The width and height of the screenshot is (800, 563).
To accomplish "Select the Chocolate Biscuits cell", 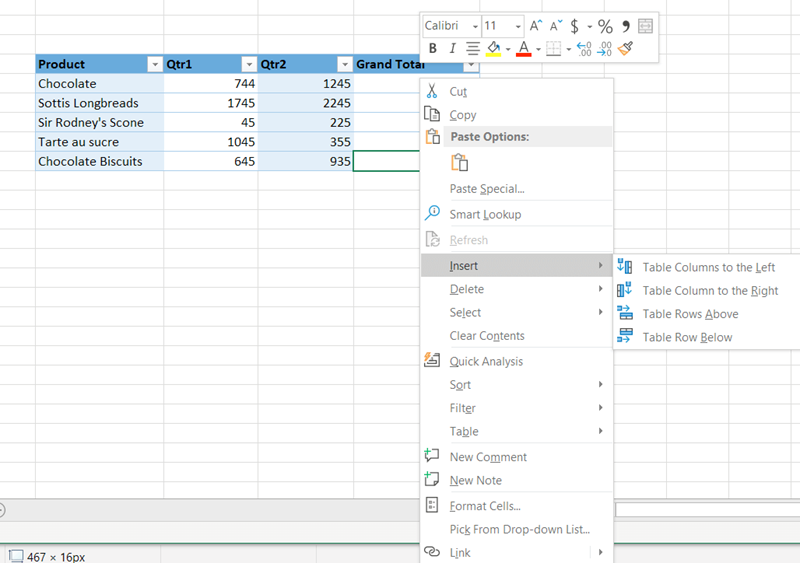I will pos(99,161).
